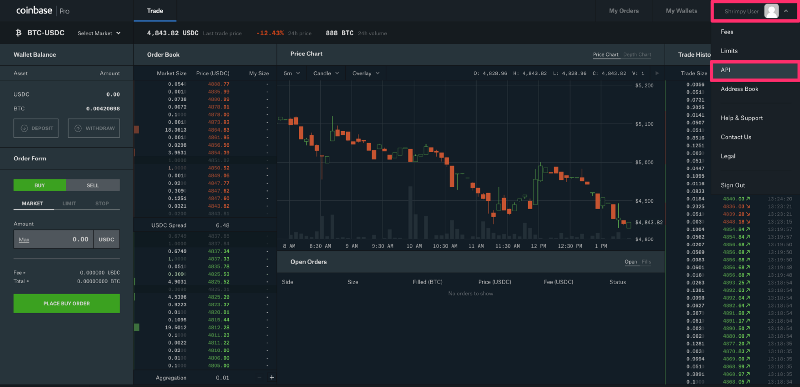The image size is (800, 387).
Task: Click the Amount input field
Action: [54, 239]
